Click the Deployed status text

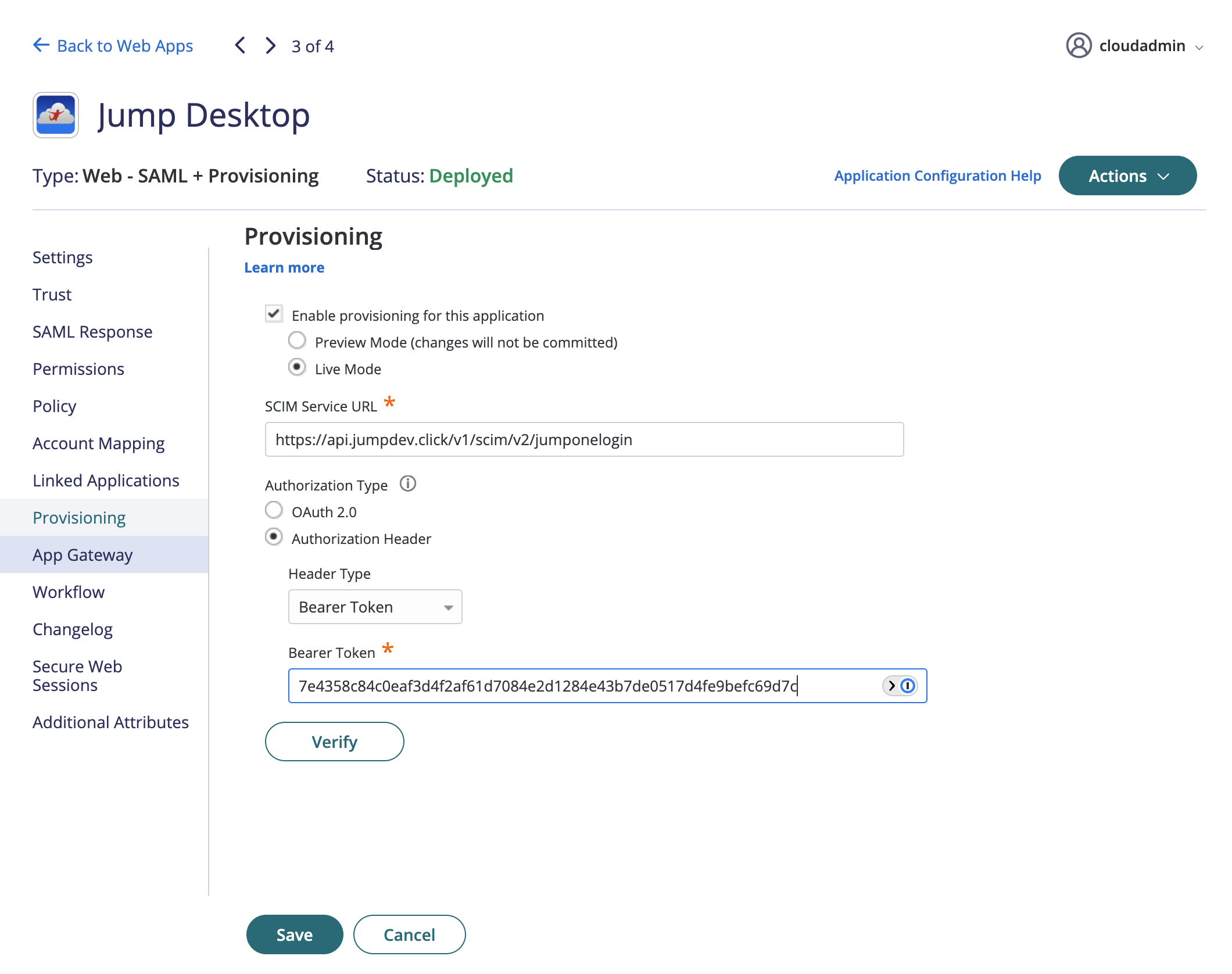click(471, 176)
